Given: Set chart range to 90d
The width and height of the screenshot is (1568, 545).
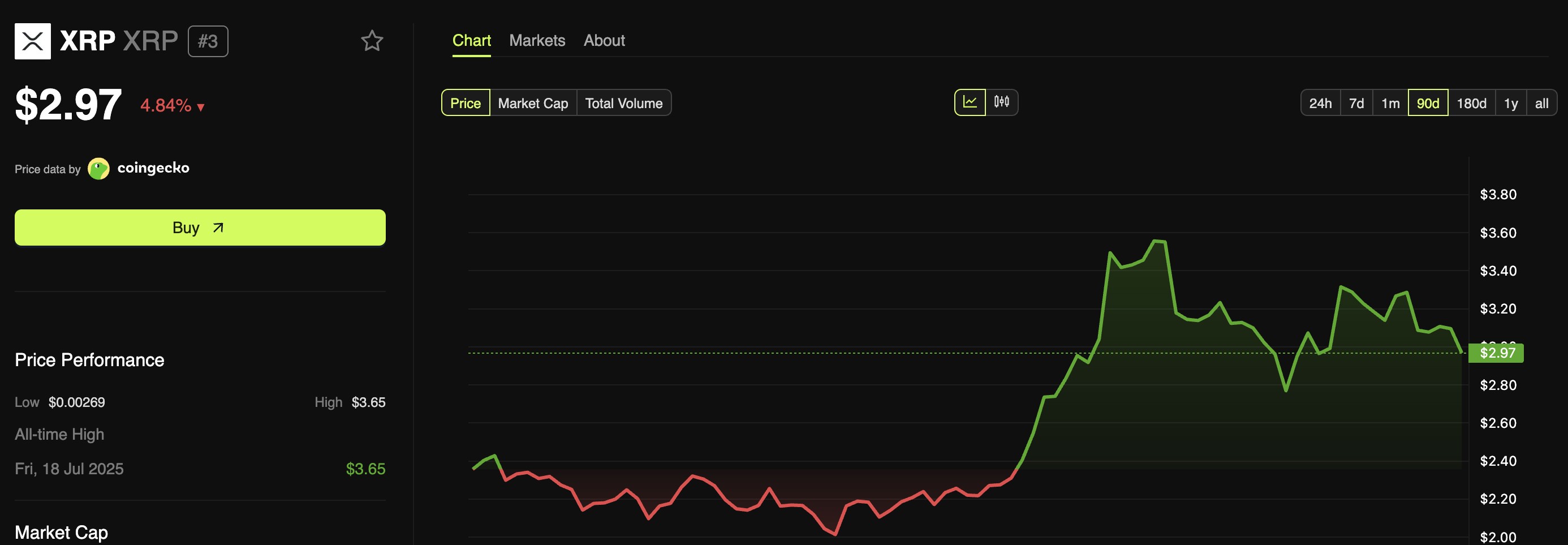Looking at the screenshot, I should tap(1428, 103).
